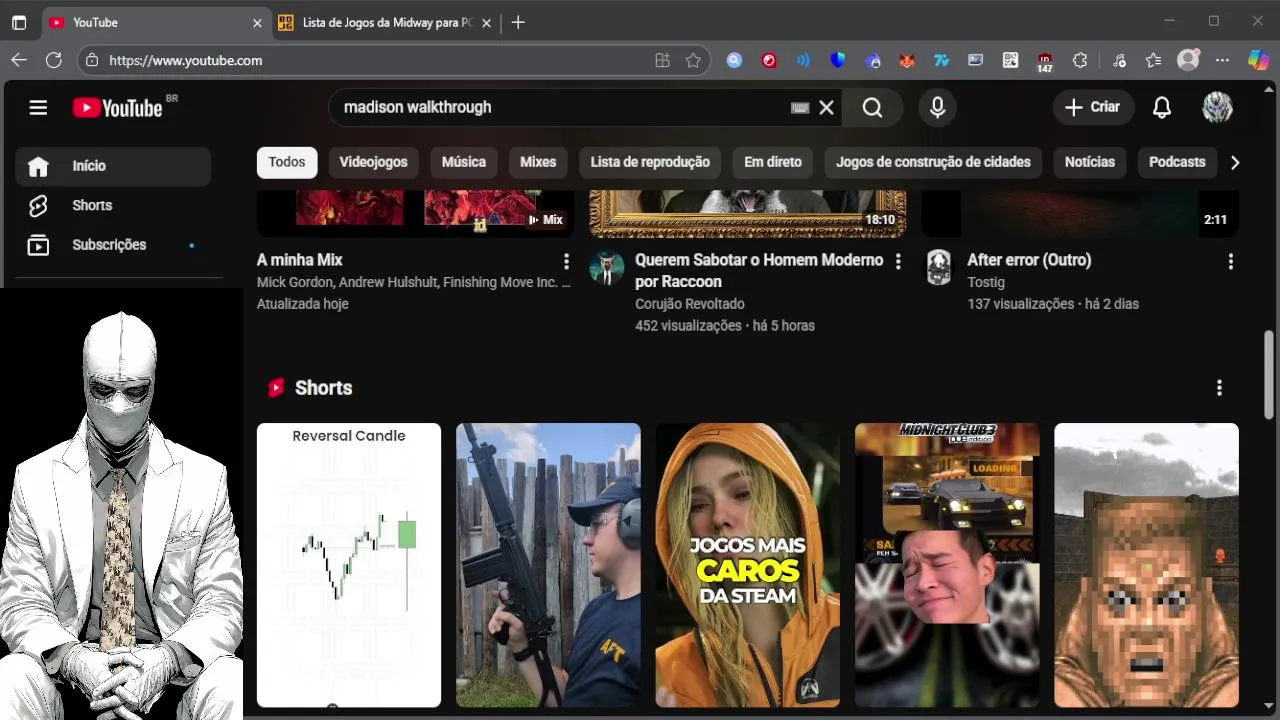Select the Em direto filter chip
The height and width of the screenshot is (720, 1280).
click(x=773, y=162)
